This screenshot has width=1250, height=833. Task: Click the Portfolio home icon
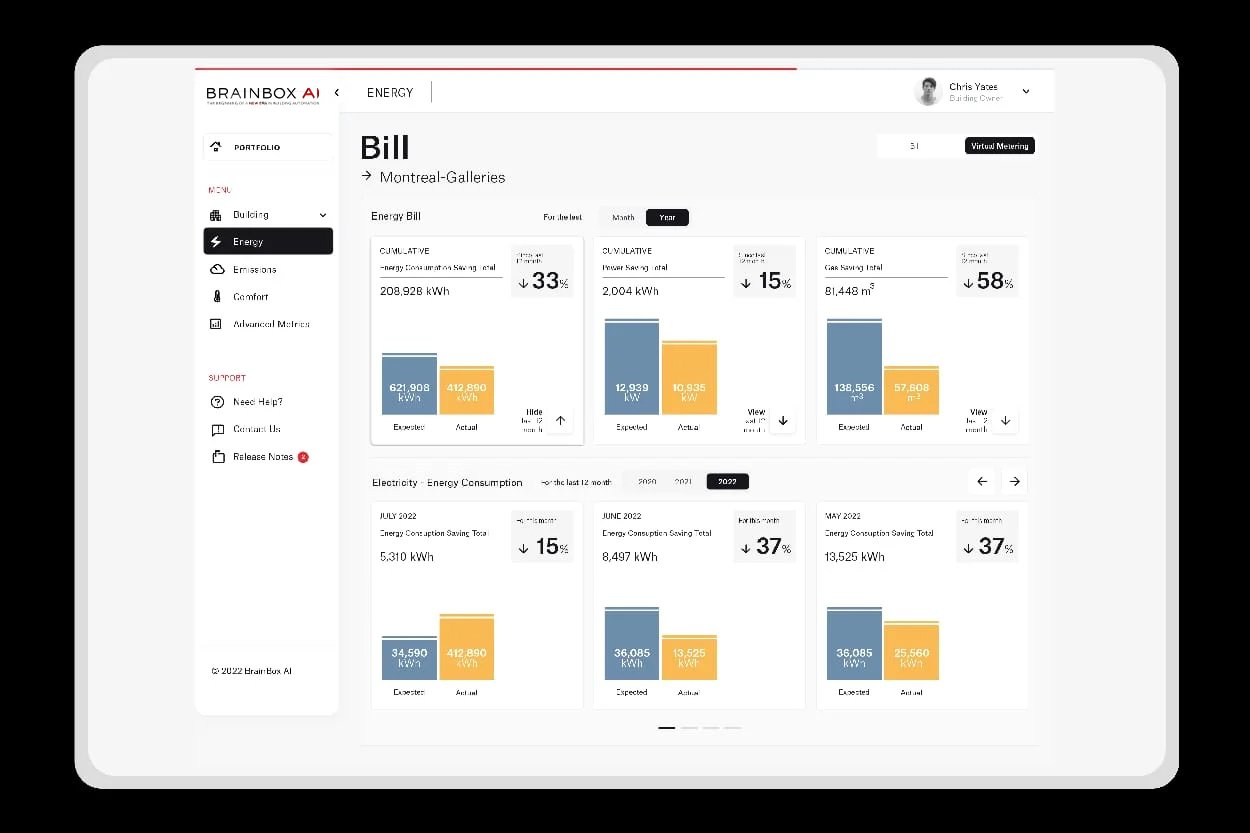pos(216,147)
